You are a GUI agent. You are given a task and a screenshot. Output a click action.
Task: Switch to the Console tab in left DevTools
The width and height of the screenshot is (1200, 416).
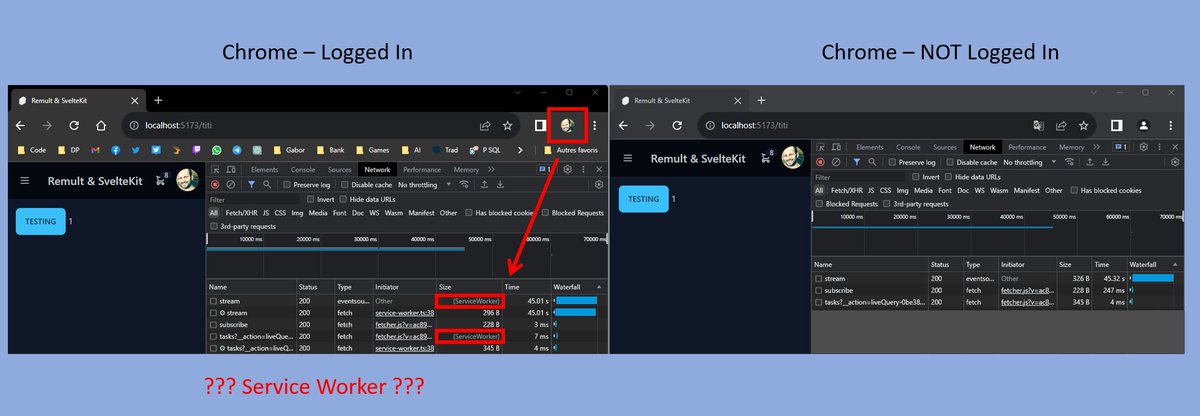pyautogui.click(x=302, y=170)
